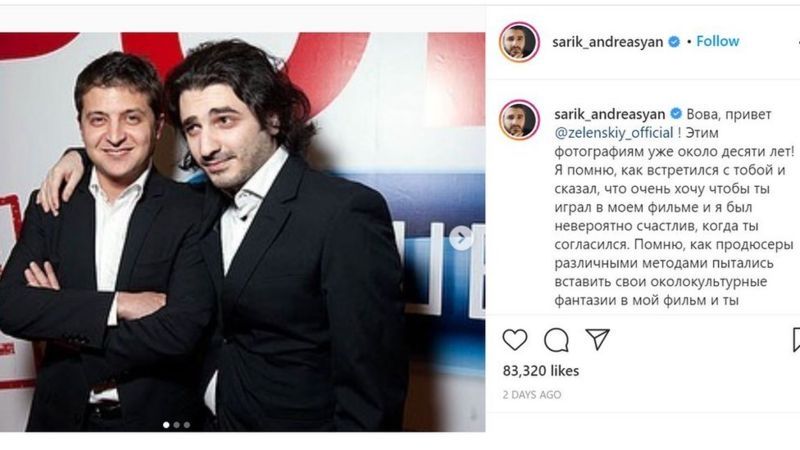Like the post with the heart icon

coord(515,340)
